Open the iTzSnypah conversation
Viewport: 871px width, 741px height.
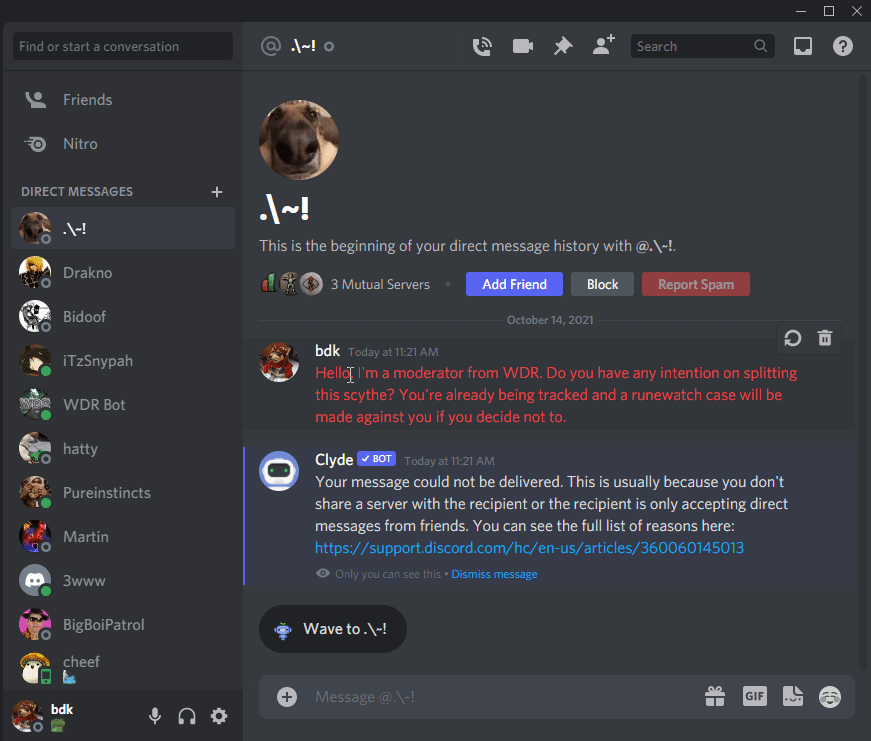123,361
